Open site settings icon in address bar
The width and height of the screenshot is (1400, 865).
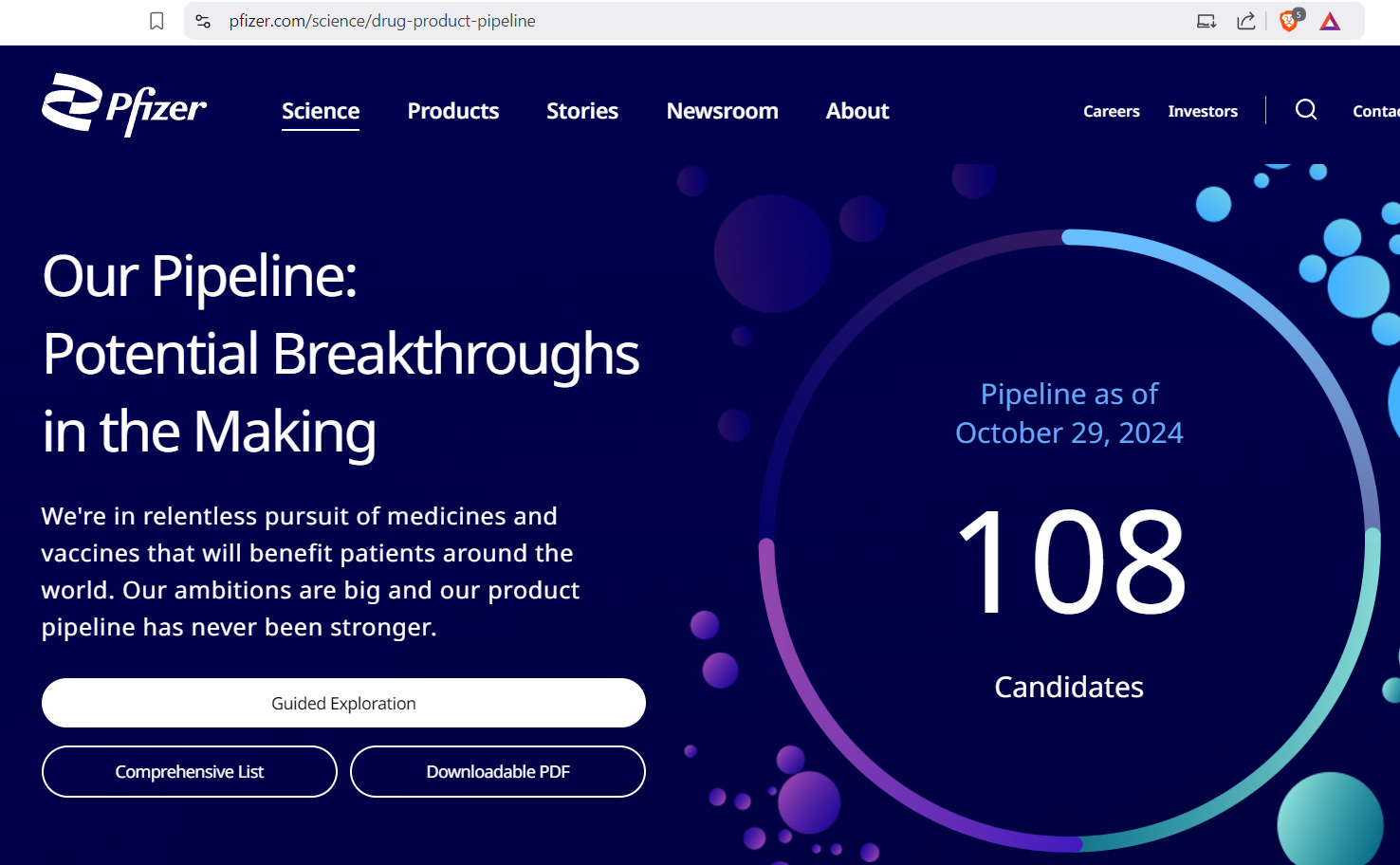203,21
